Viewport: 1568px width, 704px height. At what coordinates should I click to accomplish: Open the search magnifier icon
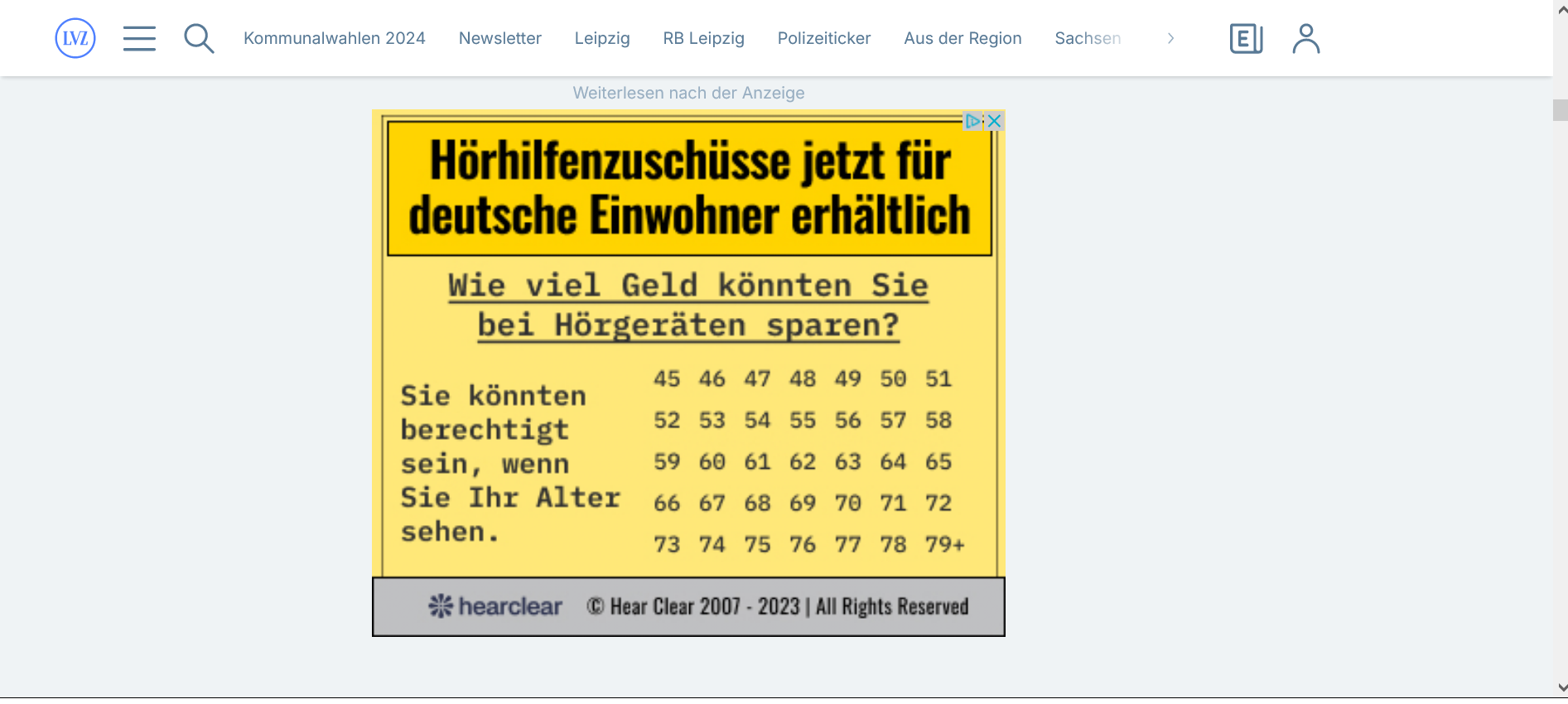coord(199,38)
